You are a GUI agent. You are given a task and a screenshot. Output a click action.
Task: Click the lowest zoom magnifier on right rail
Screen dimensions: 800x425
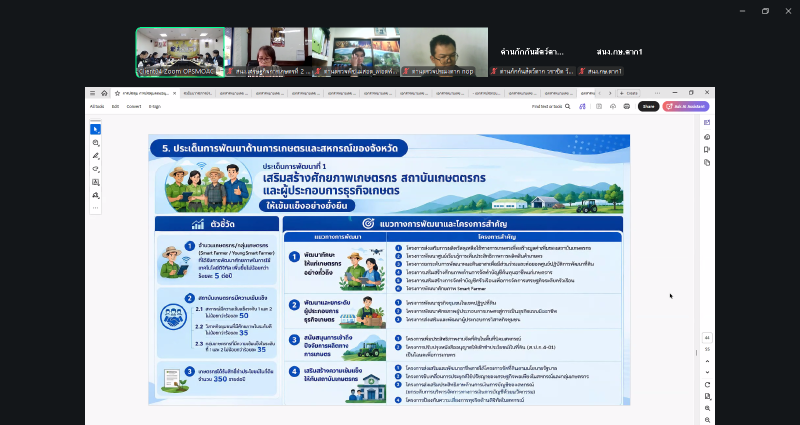click(x=707, y=420)
